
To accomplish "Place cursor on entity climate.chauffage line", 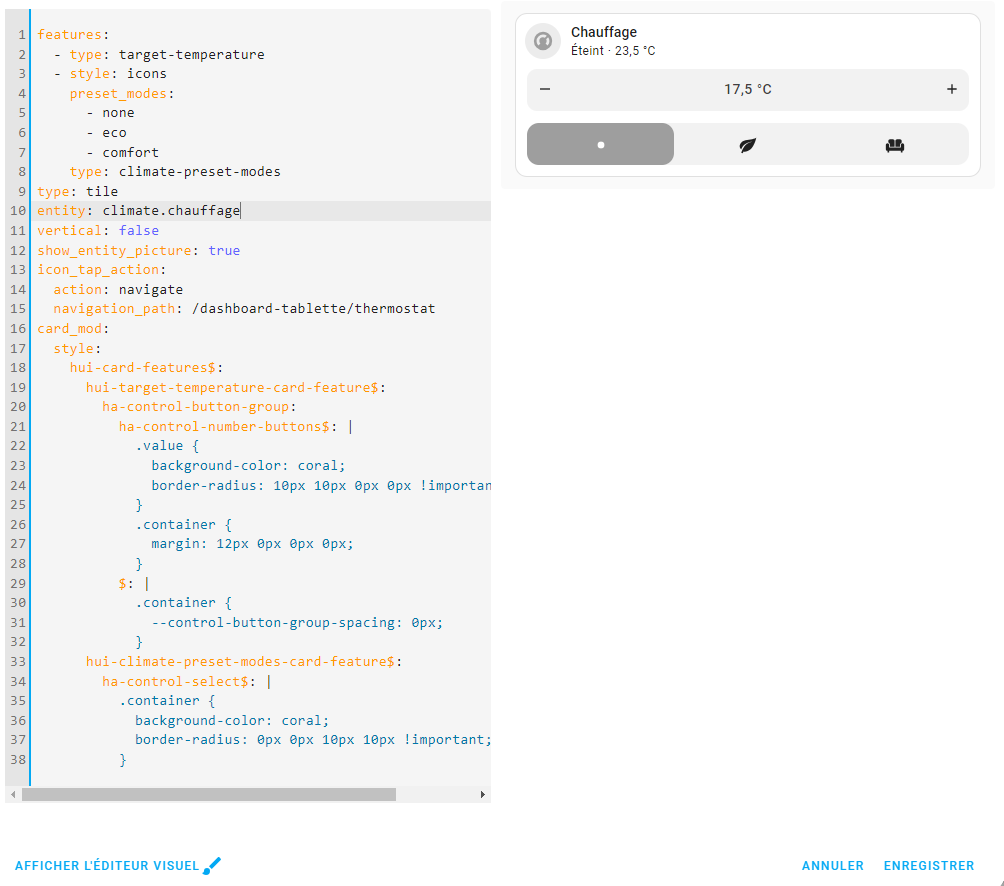I will [170, 211].
